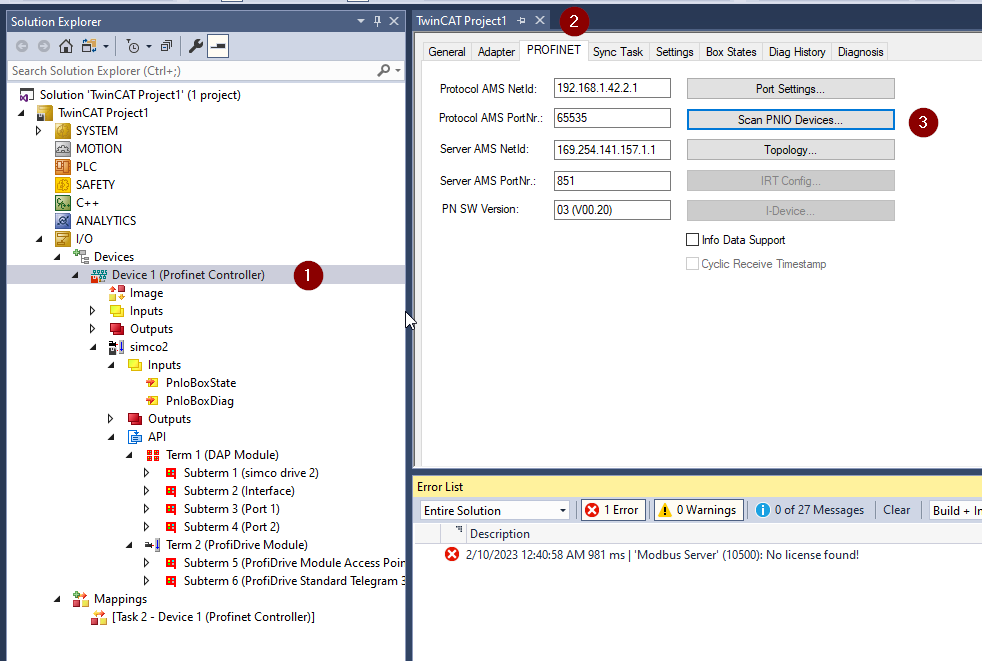Click the Profinet Controller device icon

coord(99,275)
